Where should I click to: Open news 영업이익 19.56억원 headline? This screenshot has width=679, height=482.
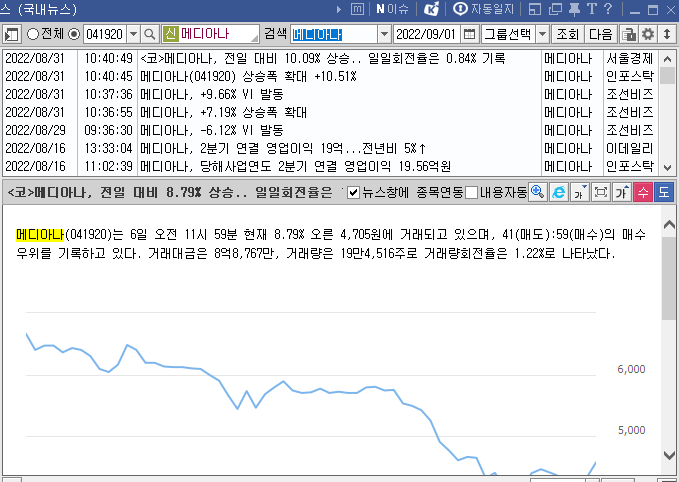(296, 166)
